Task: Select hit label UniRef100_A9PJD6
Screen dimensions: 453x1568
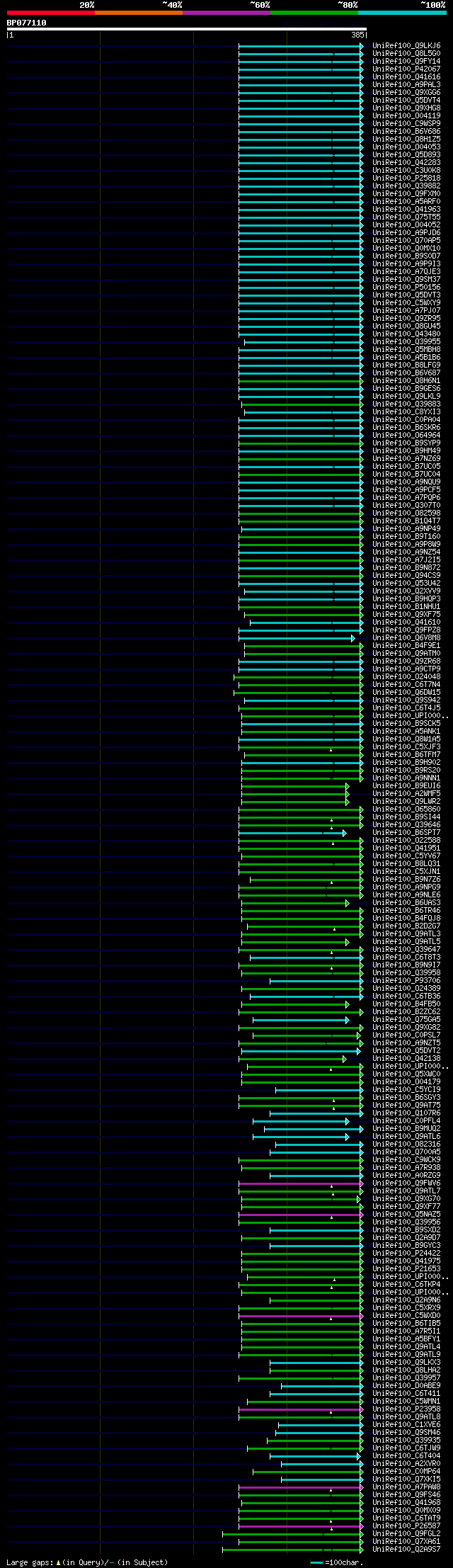Action: pos(406,232)
